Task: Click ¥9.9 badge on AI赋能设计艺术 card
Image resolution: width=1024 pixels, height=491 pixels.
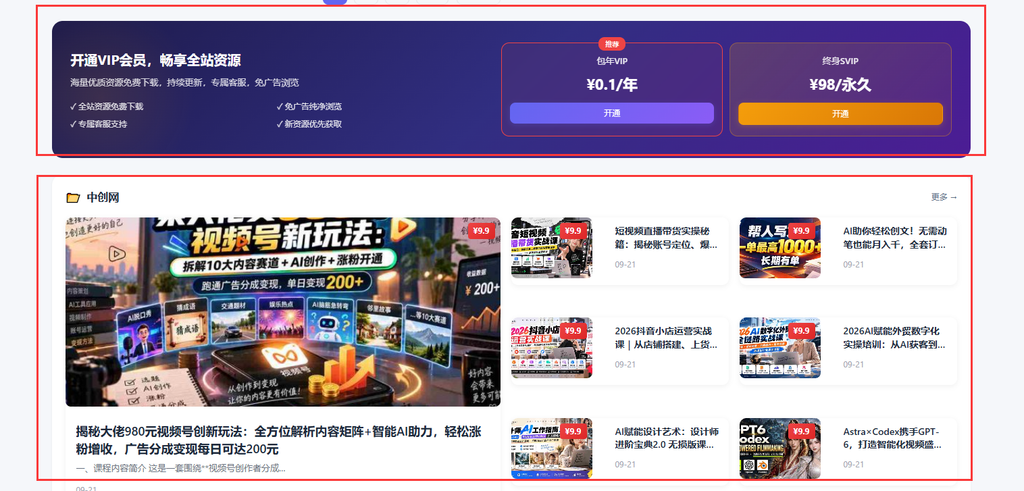Action: [573, 432]
